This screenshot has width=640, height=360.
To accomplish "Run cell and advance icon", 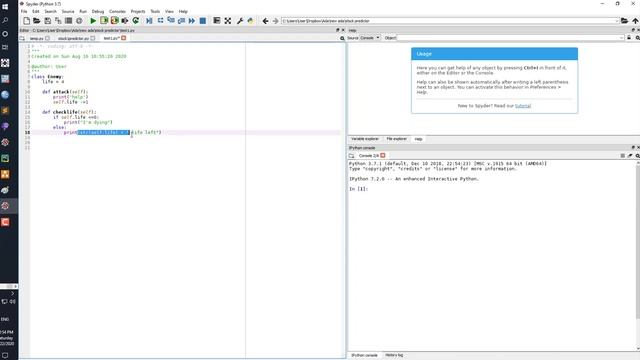I will [x=115, y=21].
